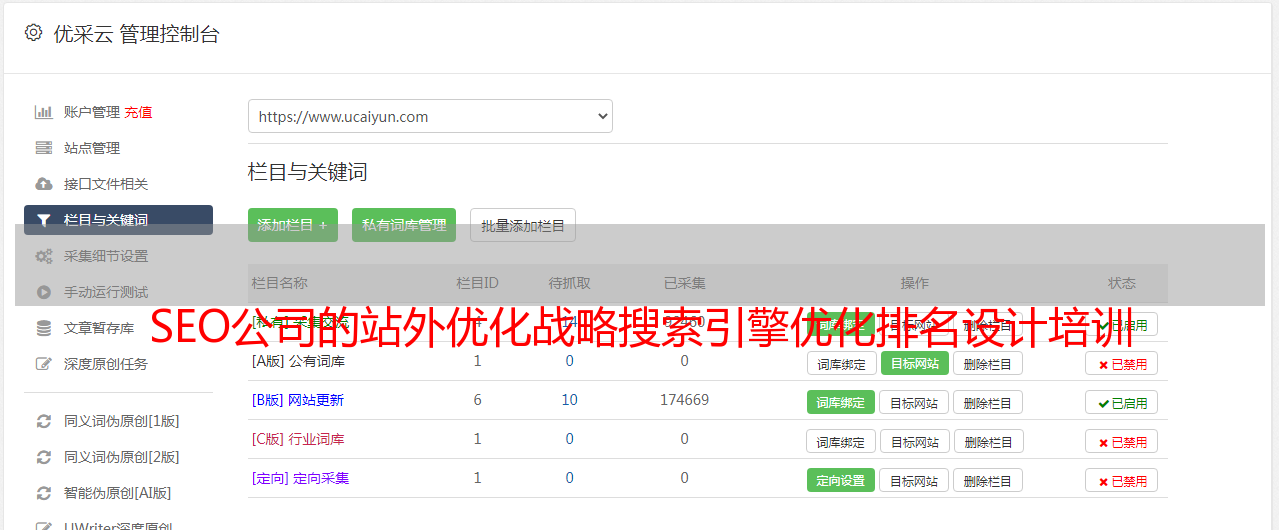Click the 批量添加栏目 button

point(523,225)
